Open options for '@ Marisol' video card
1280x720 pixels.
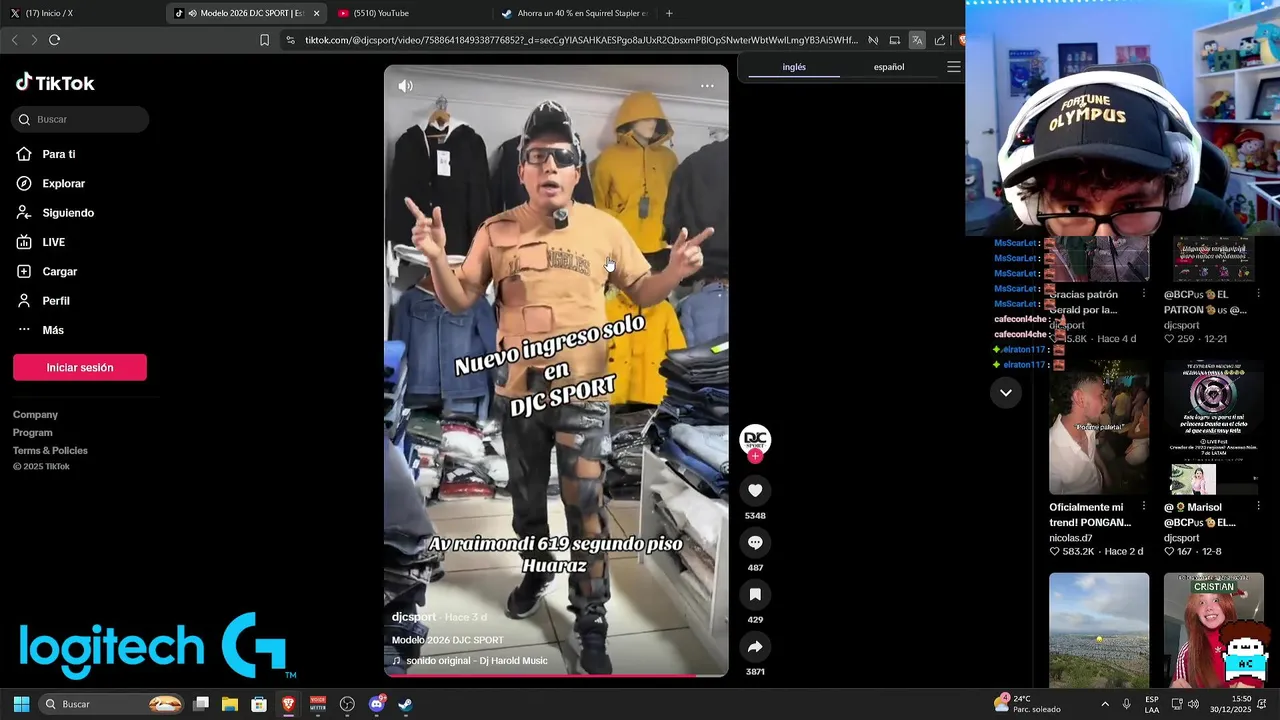coord(1258,506)
